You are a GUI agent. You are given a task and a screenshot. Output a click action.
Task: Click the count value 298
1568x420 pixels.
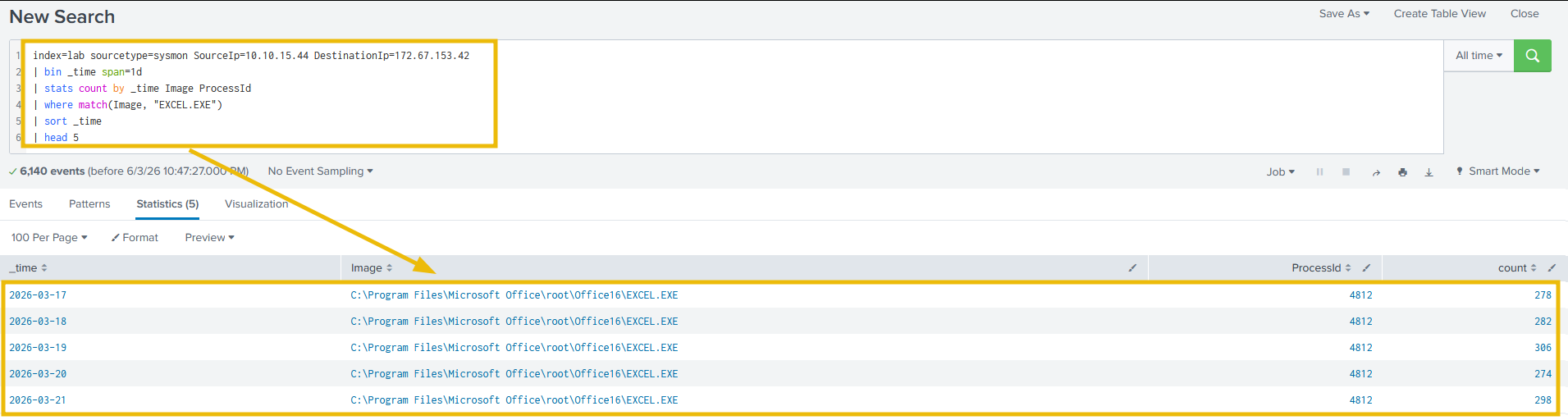click(x=1543, y=400)
